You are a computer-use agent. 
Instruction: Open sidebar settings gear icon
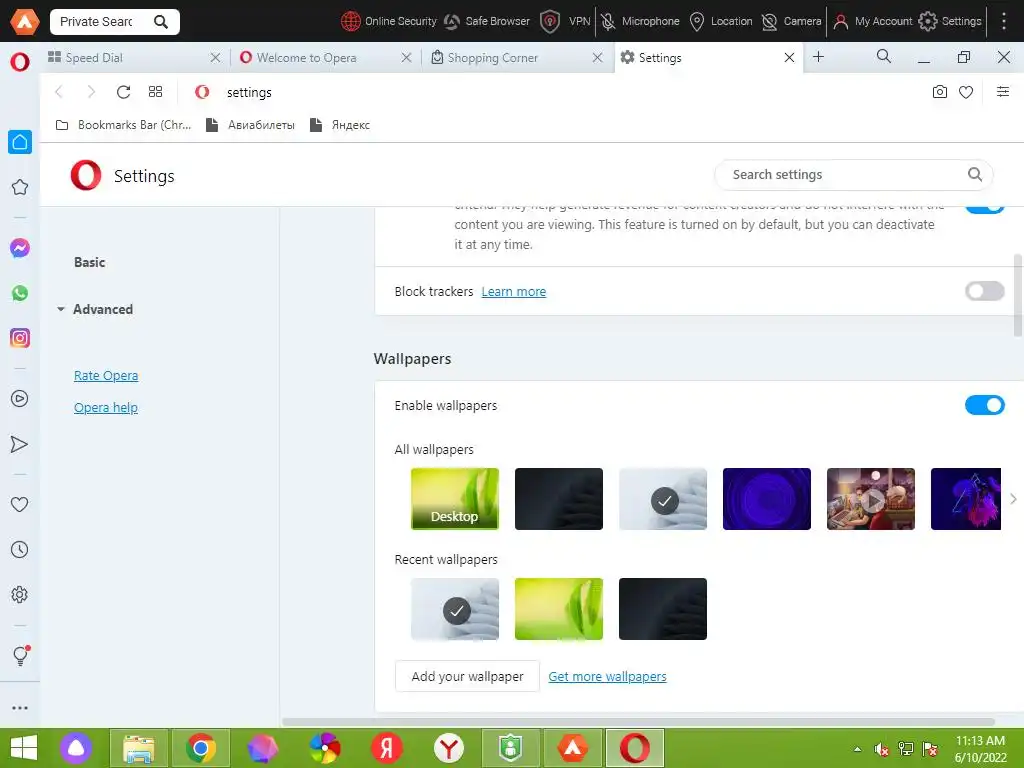click(20, 594)
